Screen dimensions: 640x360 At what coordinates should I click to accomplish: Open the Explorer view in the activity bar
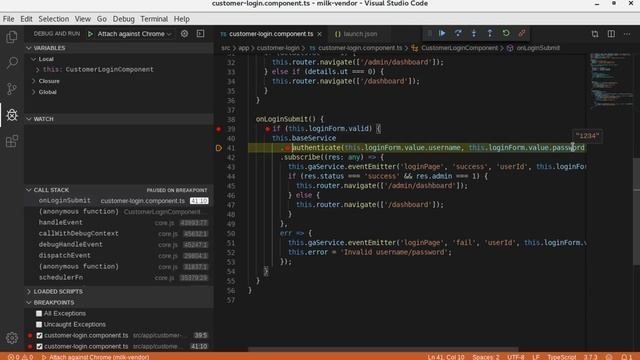click(12, 37)
